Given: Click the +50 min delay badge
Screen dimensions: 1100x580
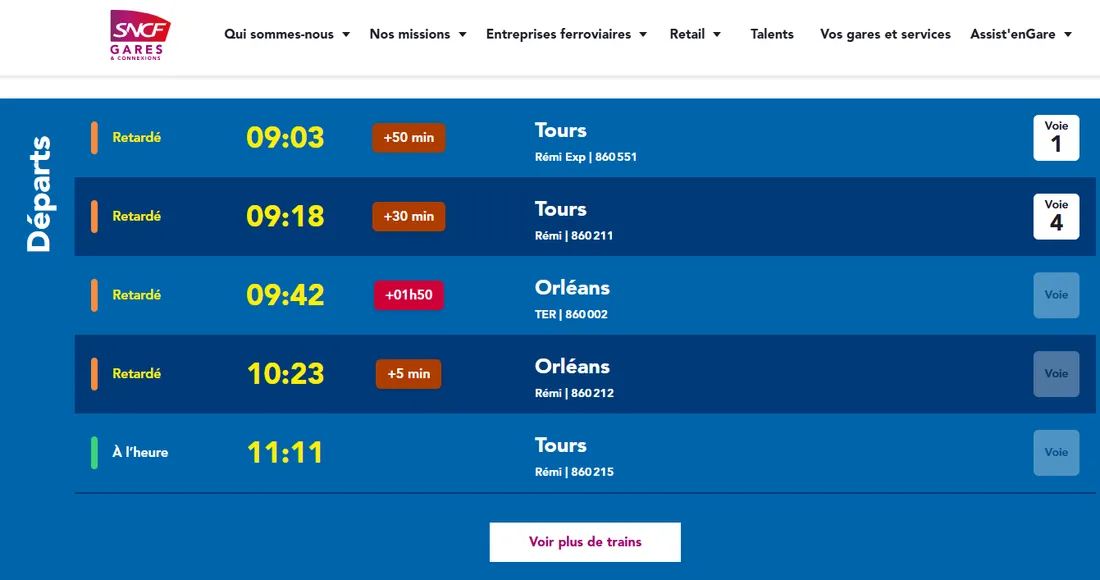Looking at the screenshot, I should click(408, 138).
